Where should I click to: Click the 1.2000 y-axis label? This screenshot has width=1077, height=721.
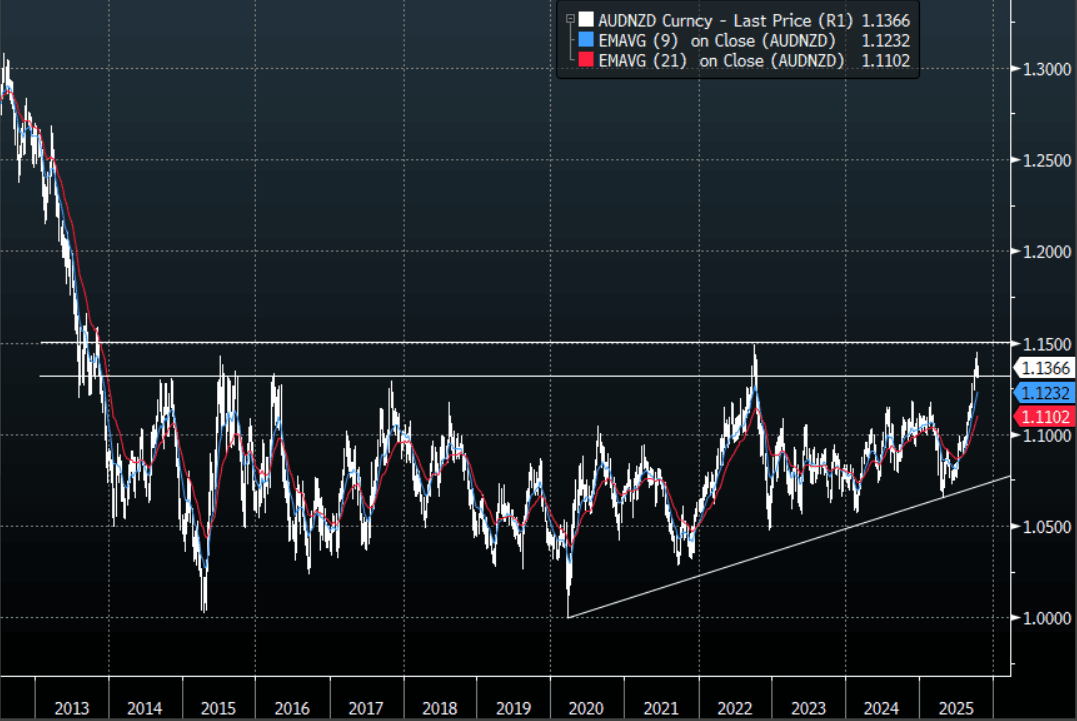[x=1047, y=252]
